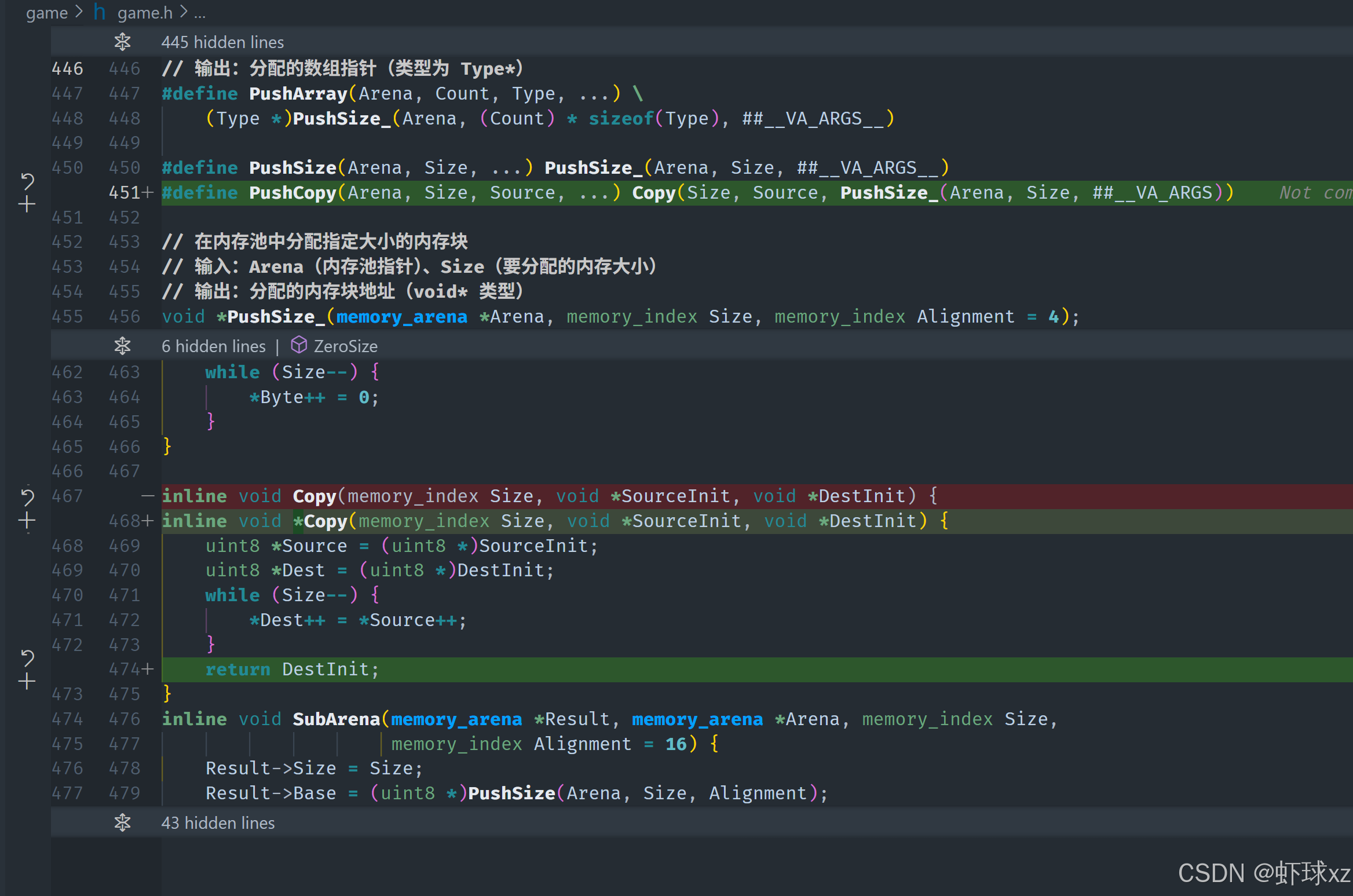Expand the '43 hidden lines' region
Image resolution: width=1353 pixels, height=896 pixels.
pos(218,823)
